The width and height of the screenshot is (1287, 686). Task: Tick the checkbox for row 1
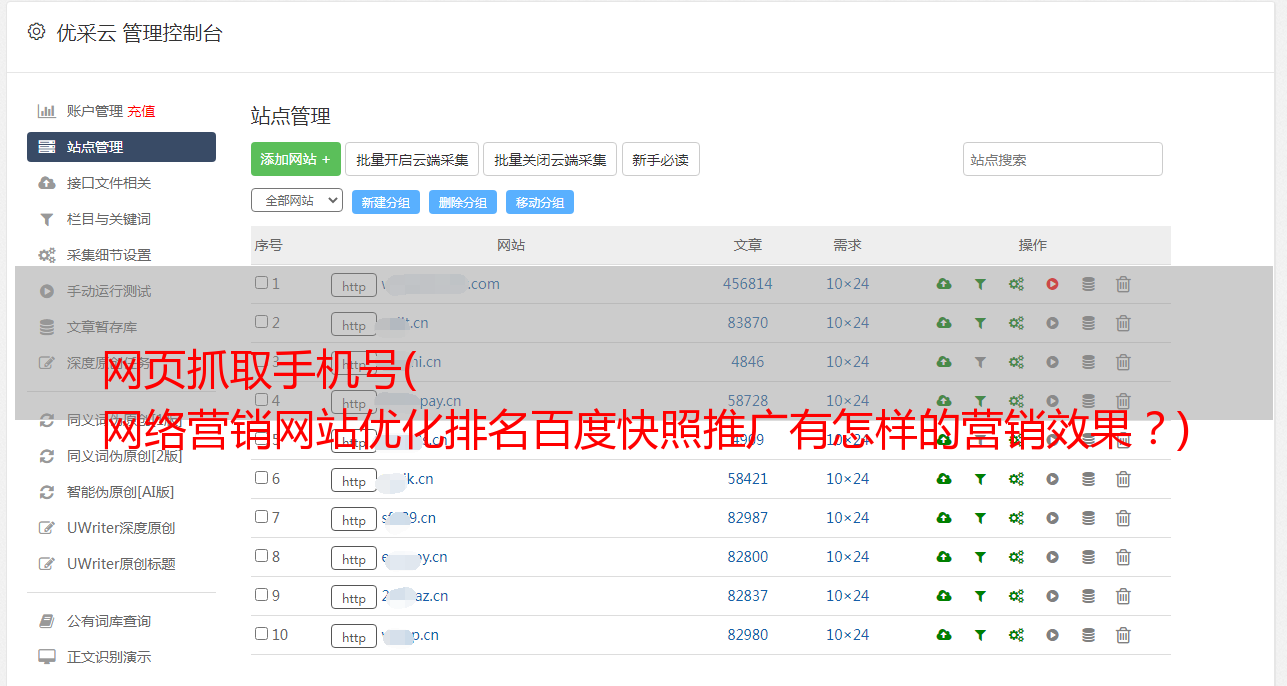point(261,283)
